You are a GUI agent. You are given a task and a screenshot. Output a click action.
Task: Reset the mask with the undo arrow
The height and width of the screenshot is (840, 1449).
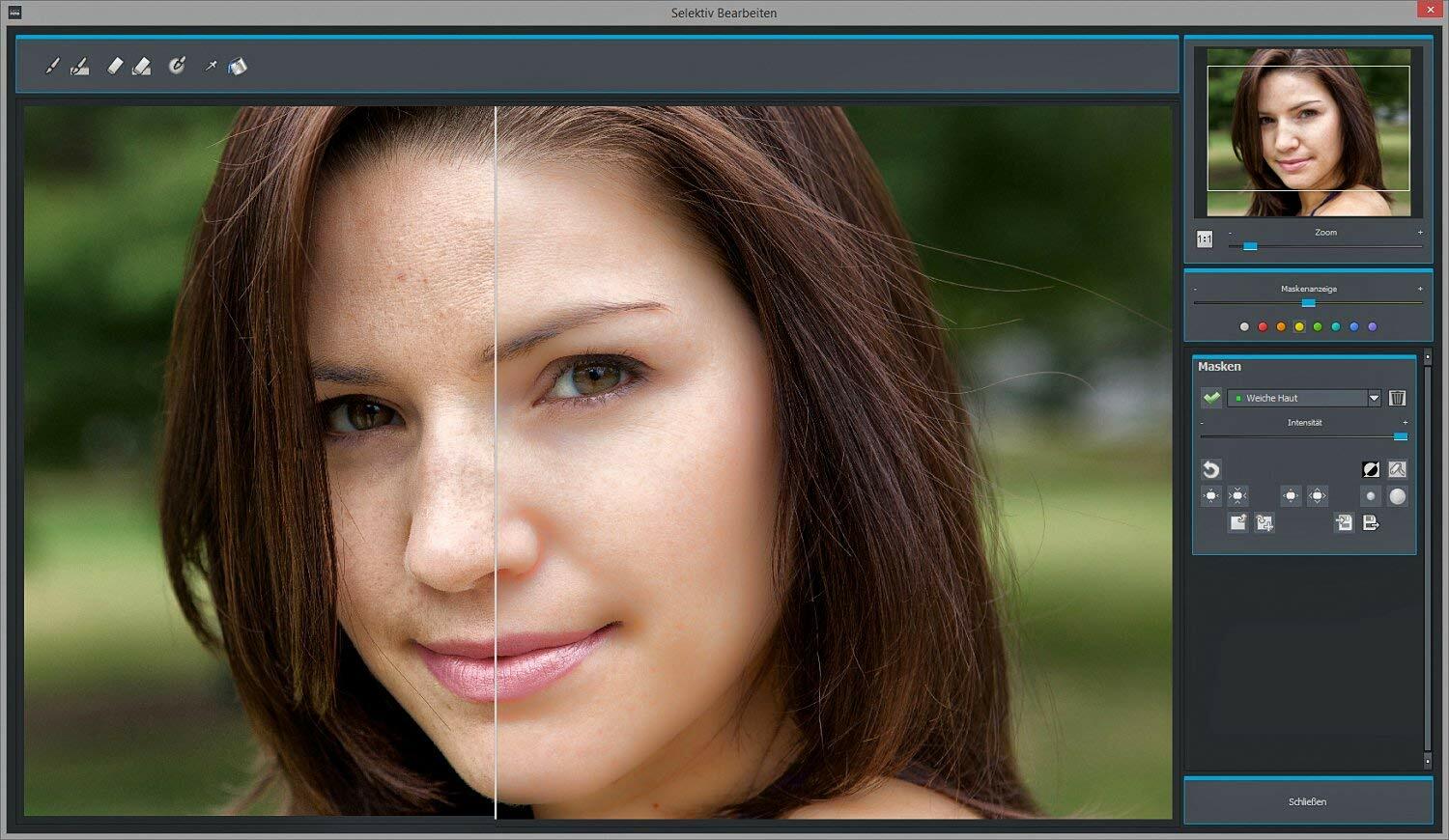click(1210, 469)
